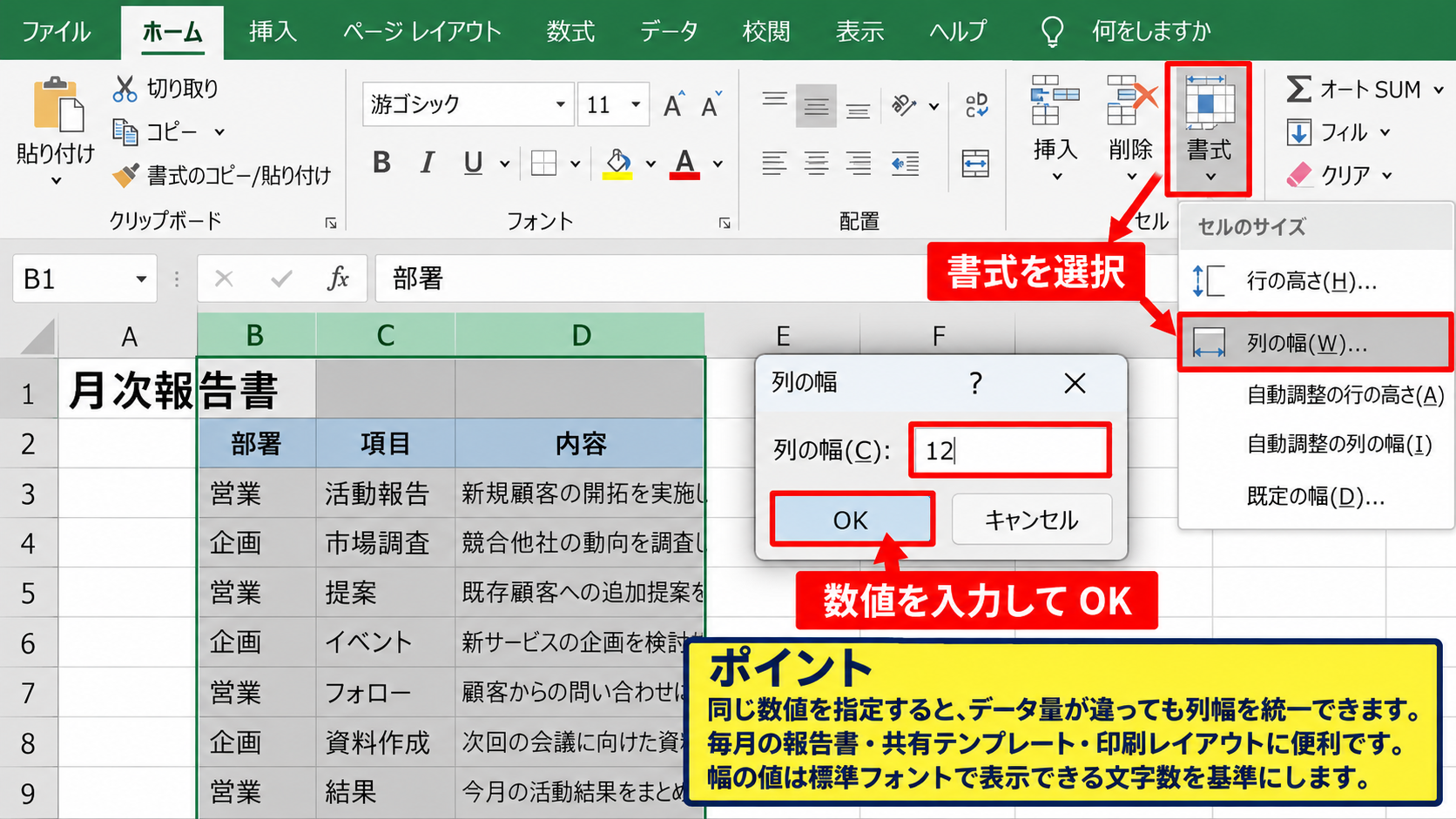Click the Fill (フィル) down-arrow icon
The width and height of the screenshot is (1456, 819).
pos(1298,132)
